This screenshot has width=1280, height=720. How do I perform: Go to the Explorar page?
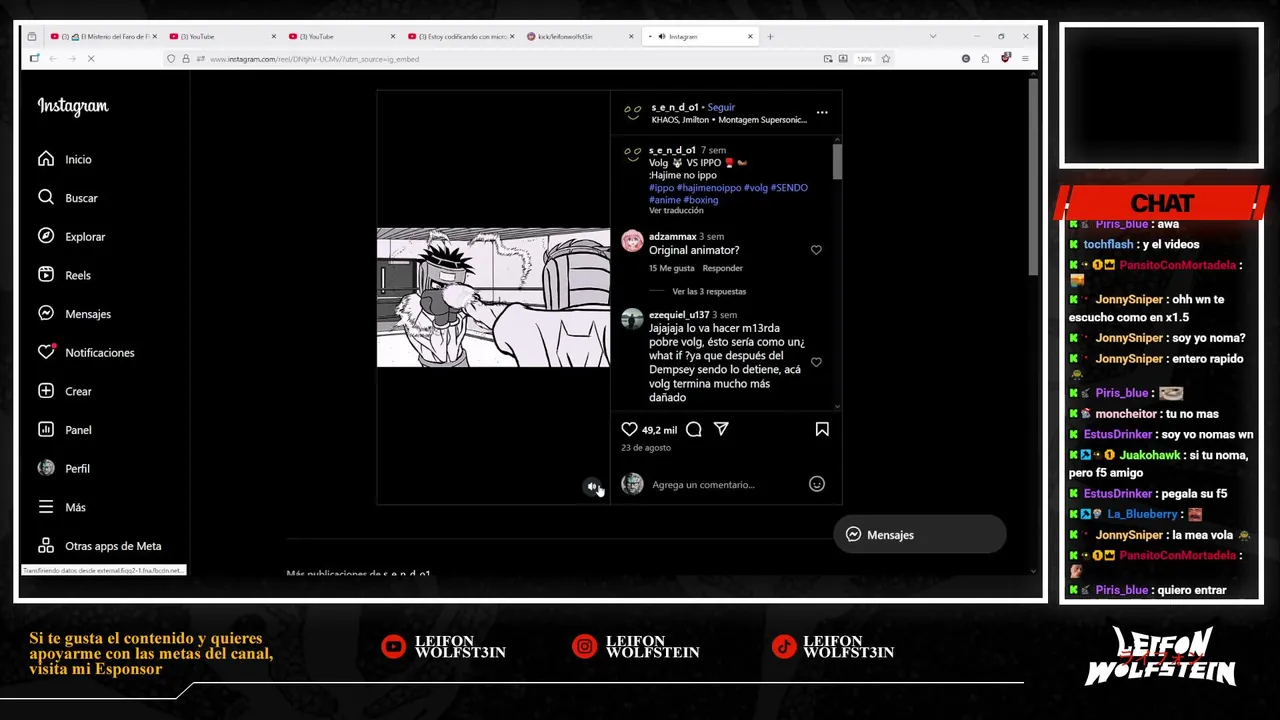(x=71, y=237)
